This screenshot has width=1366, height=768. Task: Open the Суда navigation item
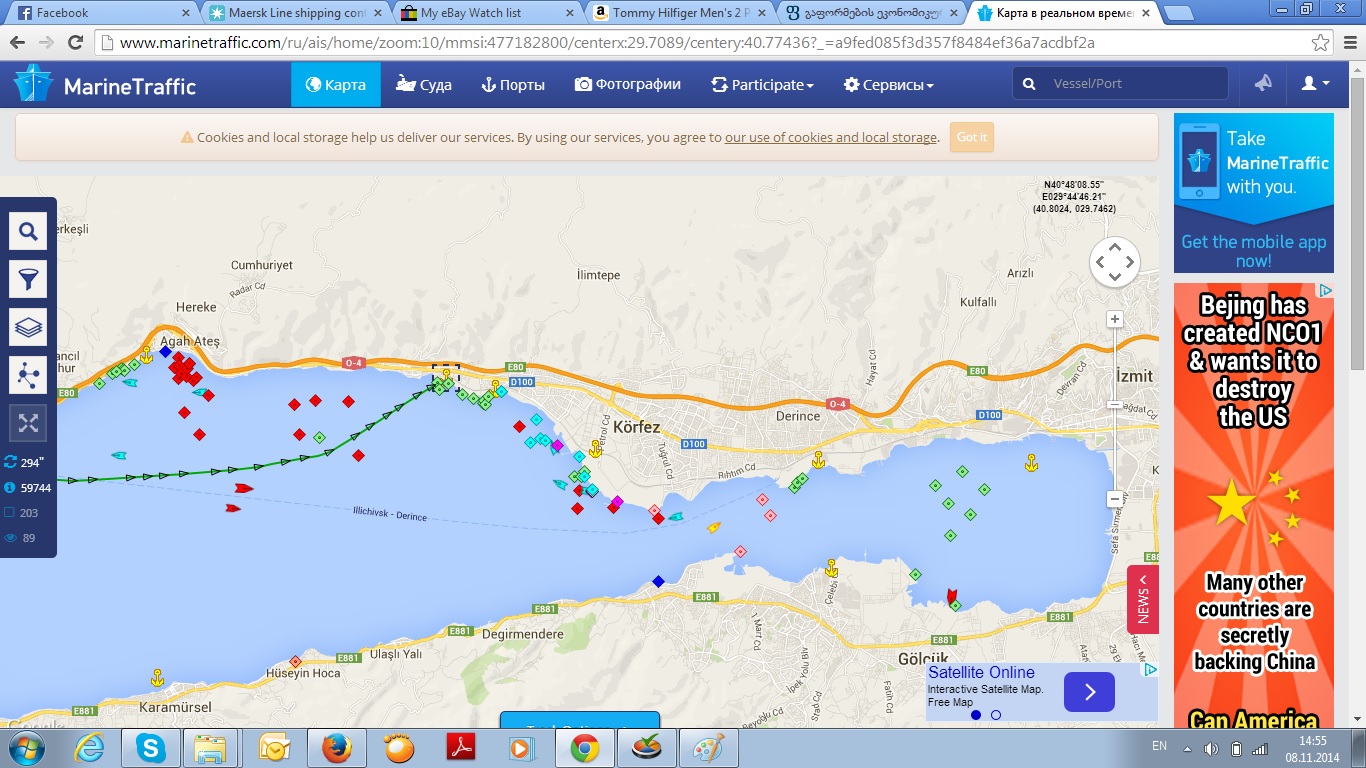pos(423,85)
